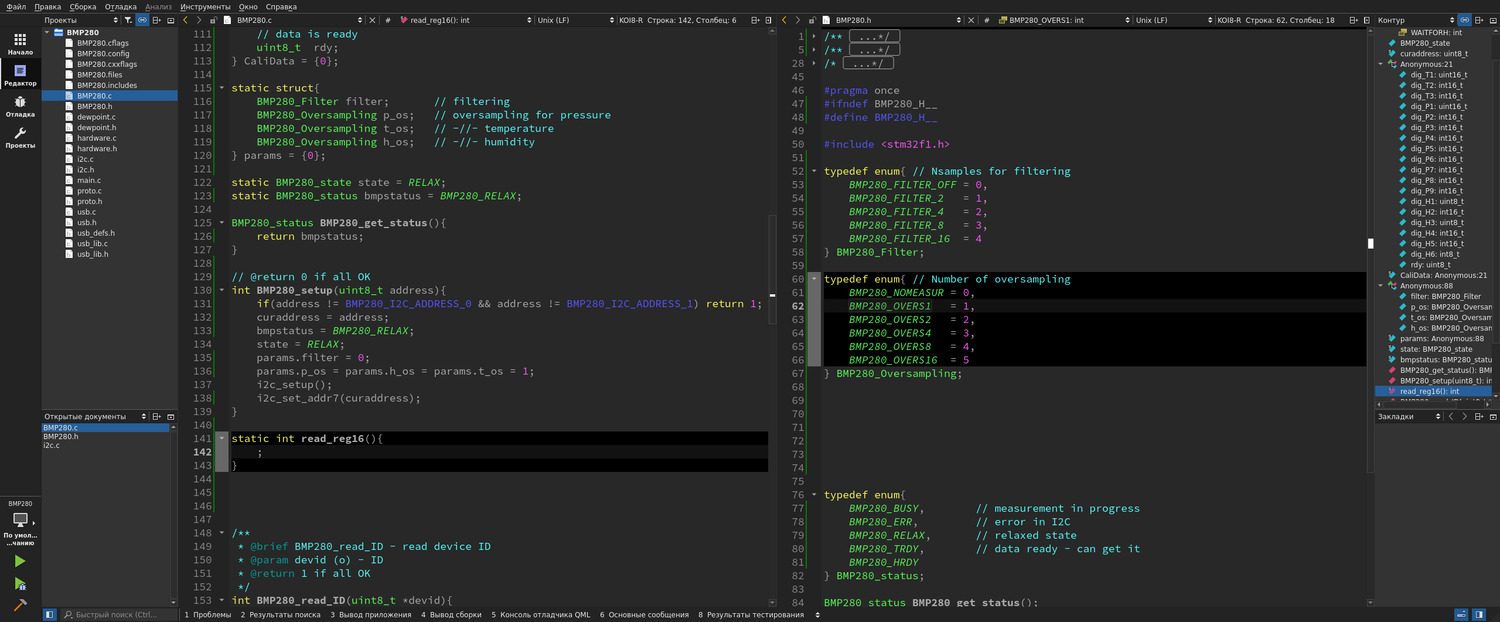The image size is (1500, 622).
Task: Switch to the Отладка mode in sidebar
Action: point(20,106)
